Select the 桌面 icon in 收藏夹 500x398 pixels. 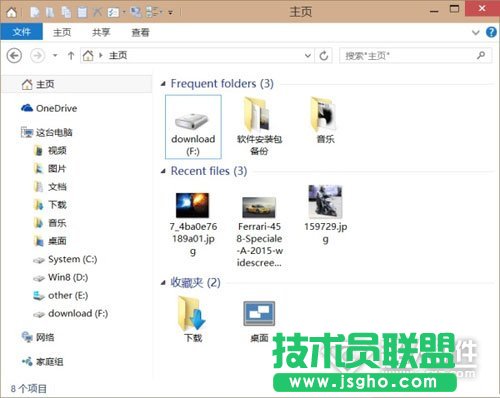pos(259,314)
